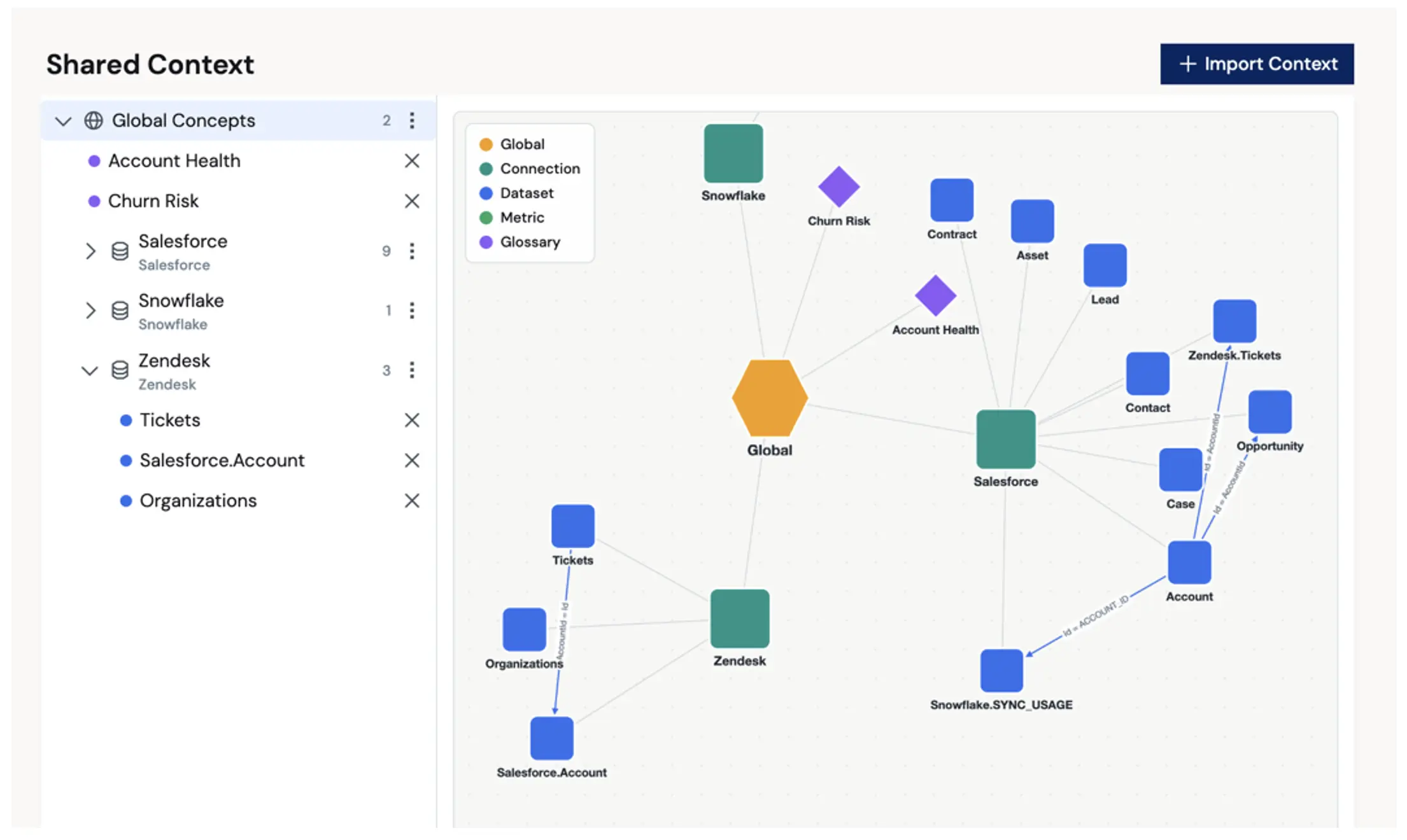The height and width of the screenshot is (840, 1407).
Task: Remove Salesforce.Account from Zendesk list
Action: 412,460
